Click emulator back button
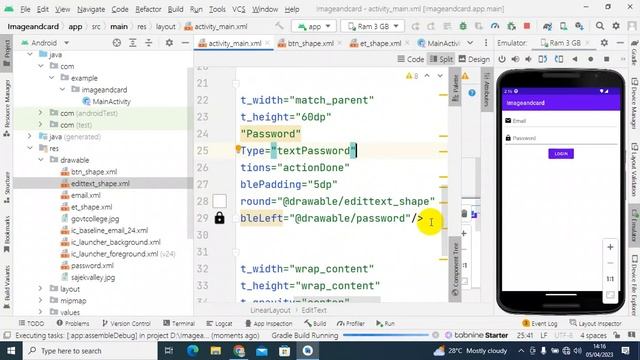 (x=575, y=59)
